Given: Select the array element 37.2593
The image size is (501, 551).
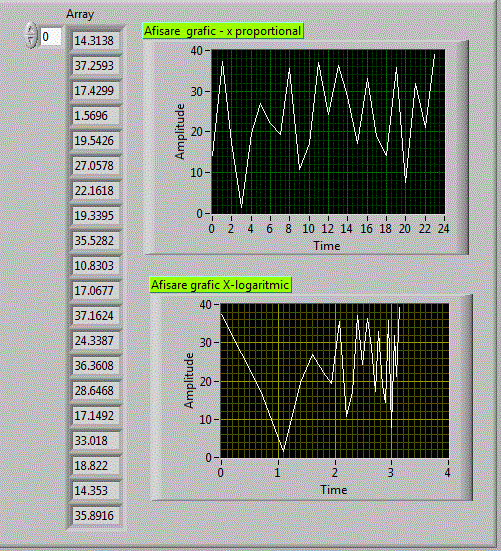Looking at the screenshot, I should coord(94,66).
